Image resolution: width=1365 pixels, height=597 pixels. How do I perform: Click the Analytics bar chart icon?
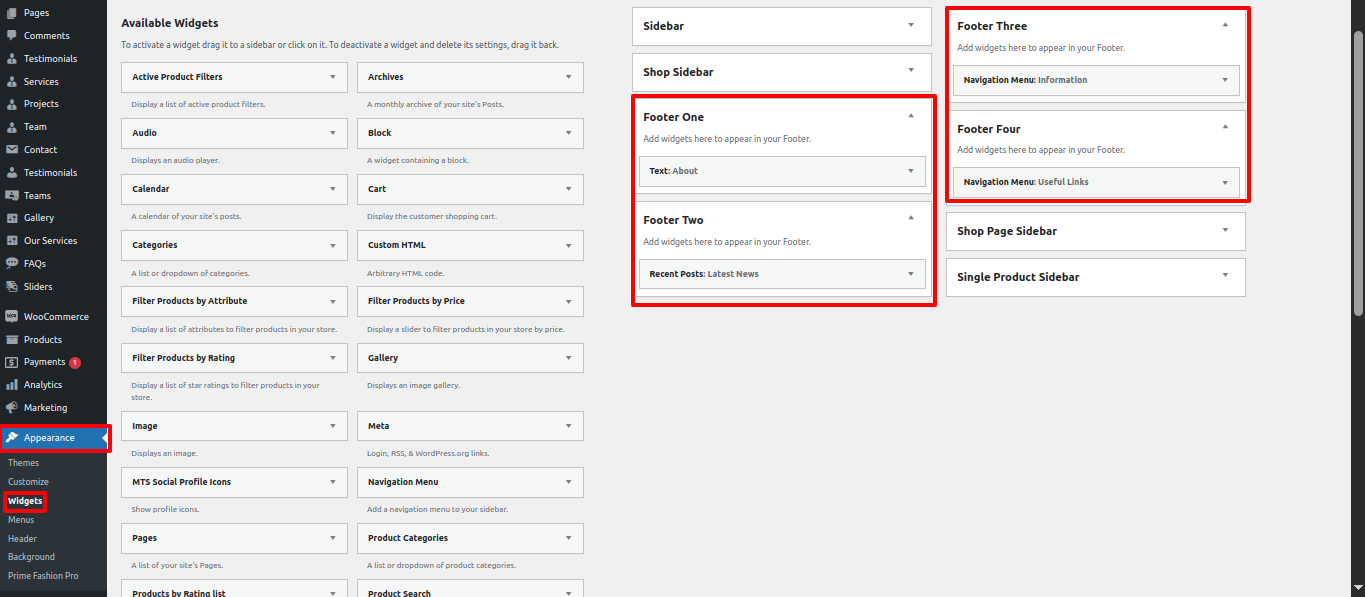[x=12, y=385]
